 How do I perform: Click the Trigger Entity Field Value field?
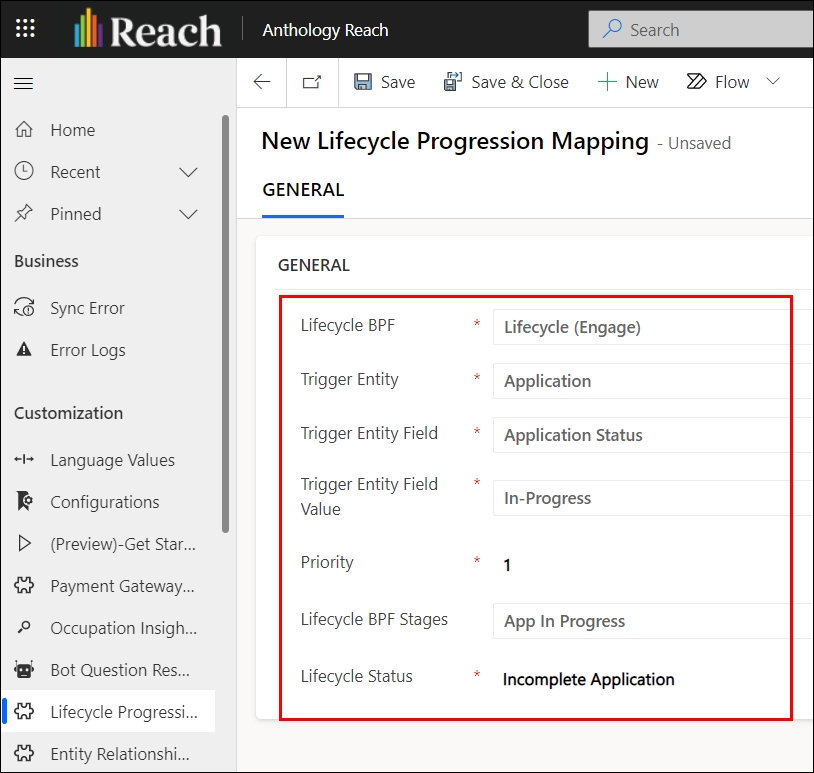click(652, 498)
